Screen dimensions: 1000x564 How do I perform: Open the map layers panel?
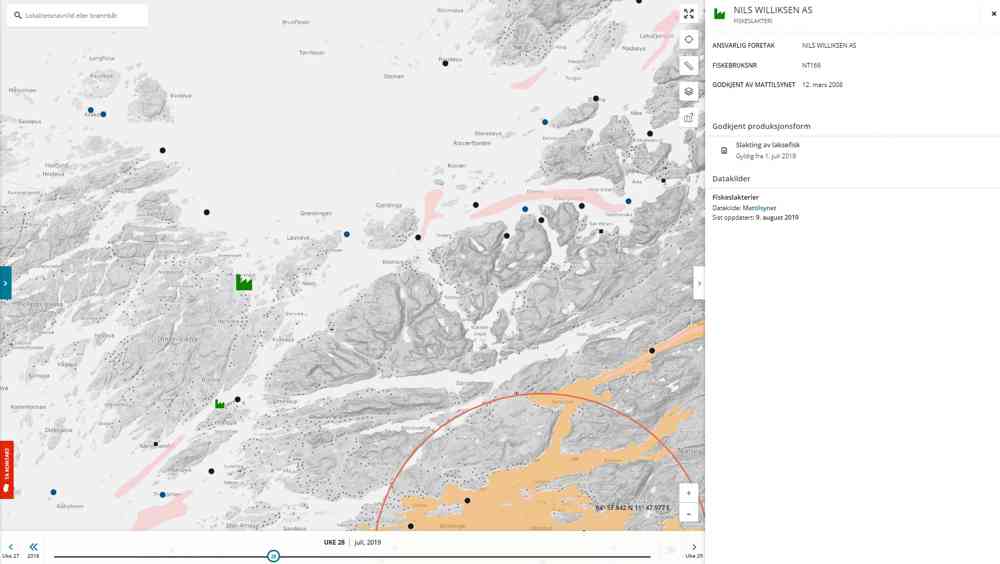[x=688, y=92]
